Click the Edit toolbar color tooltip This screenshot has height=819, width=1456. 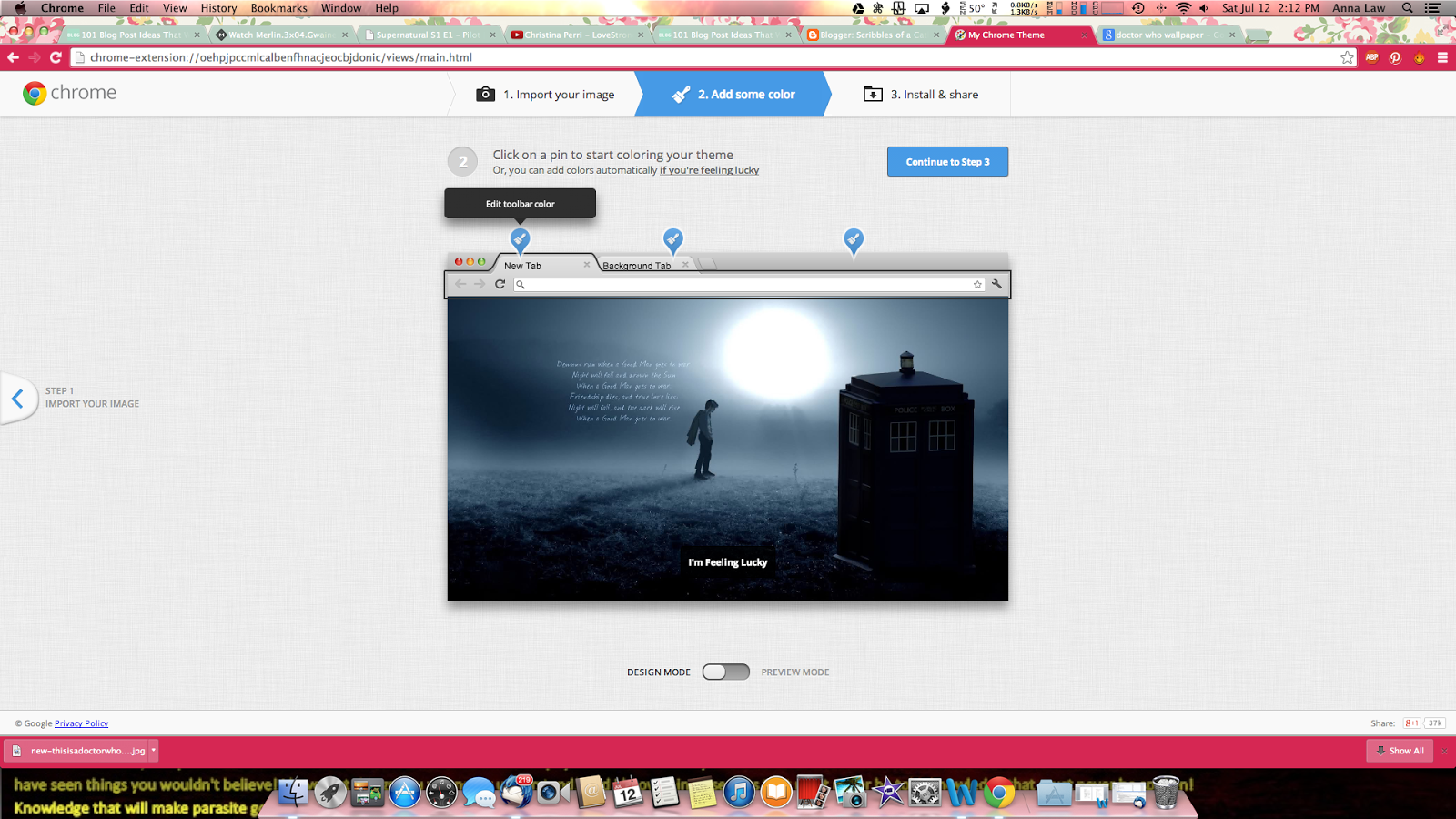(x=520, y=204)
